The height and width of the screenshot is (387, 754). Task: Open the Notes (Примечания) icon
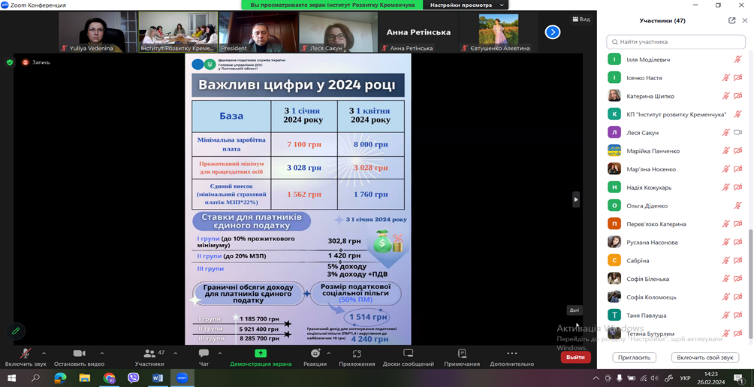(462, 353)
